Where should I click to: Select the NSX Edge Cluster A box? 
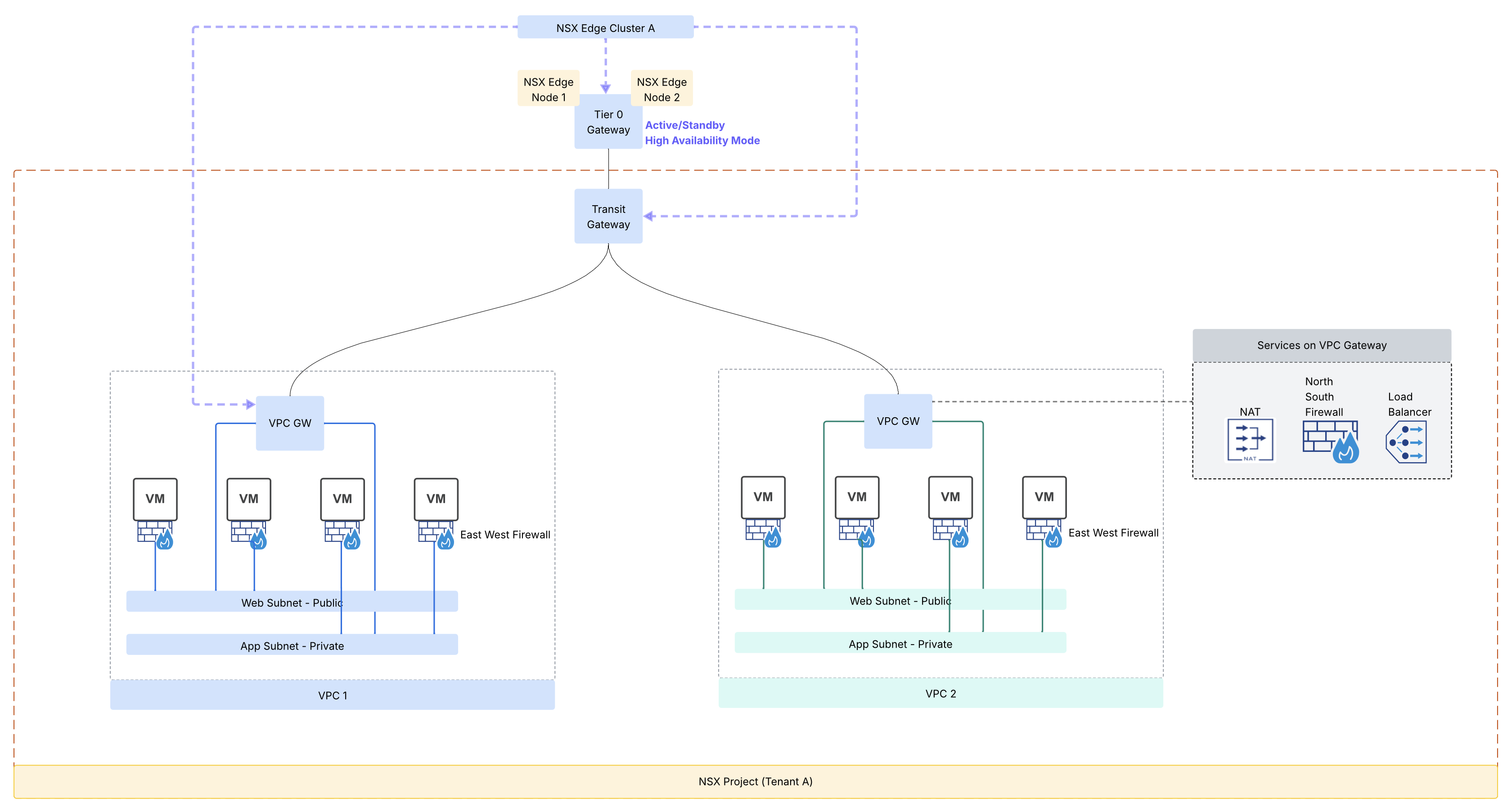[605, 27]
